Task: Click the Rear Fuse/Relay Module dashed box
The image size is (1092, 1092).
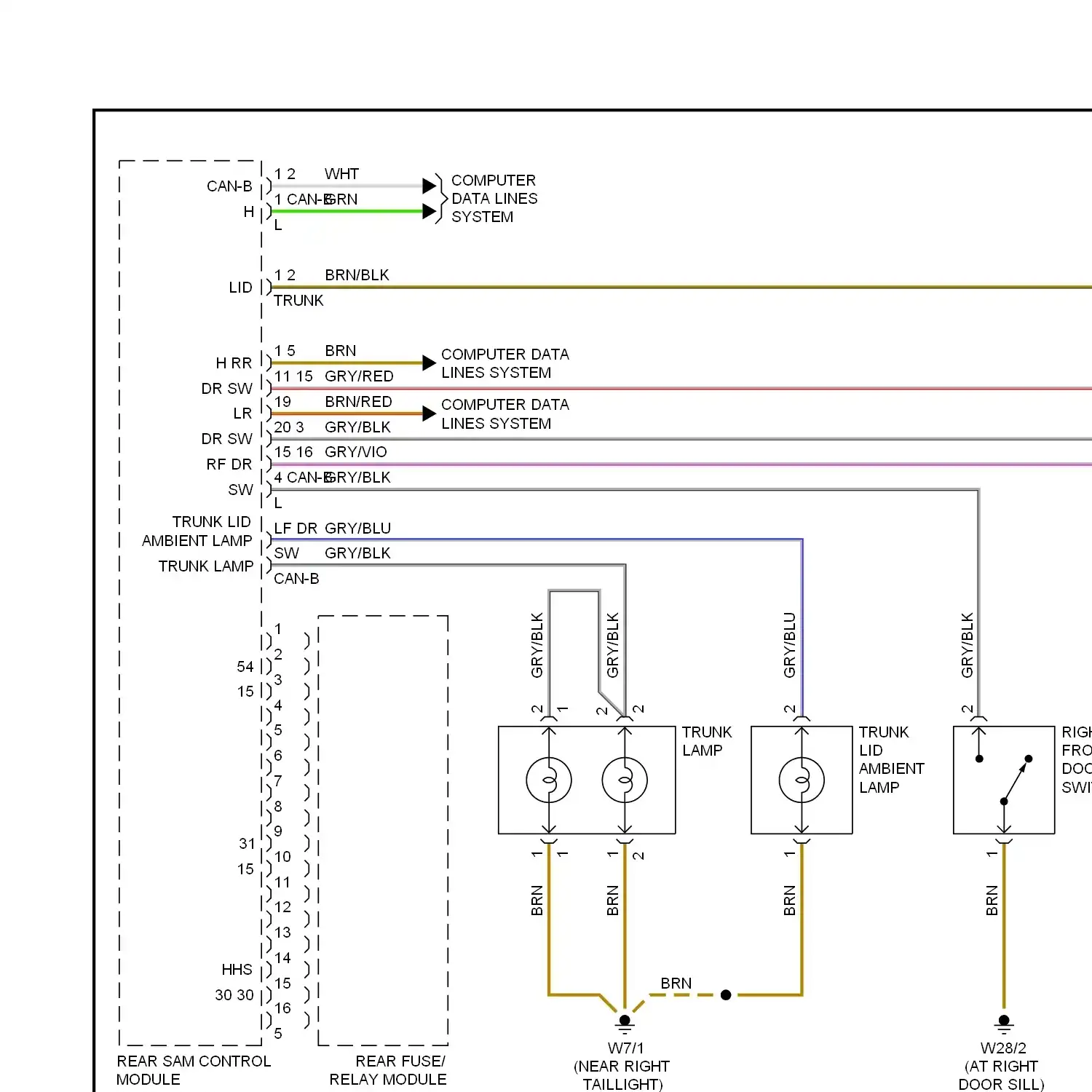Action: tap(383, 831)
